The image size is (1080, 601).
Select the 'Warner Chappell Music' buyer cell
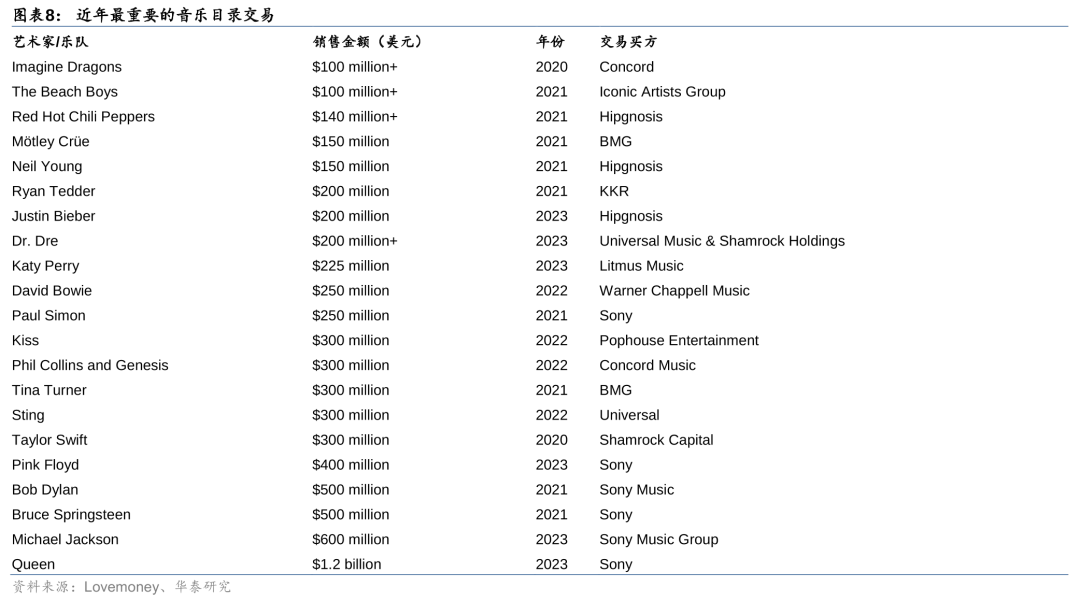[x=674, y=291]
